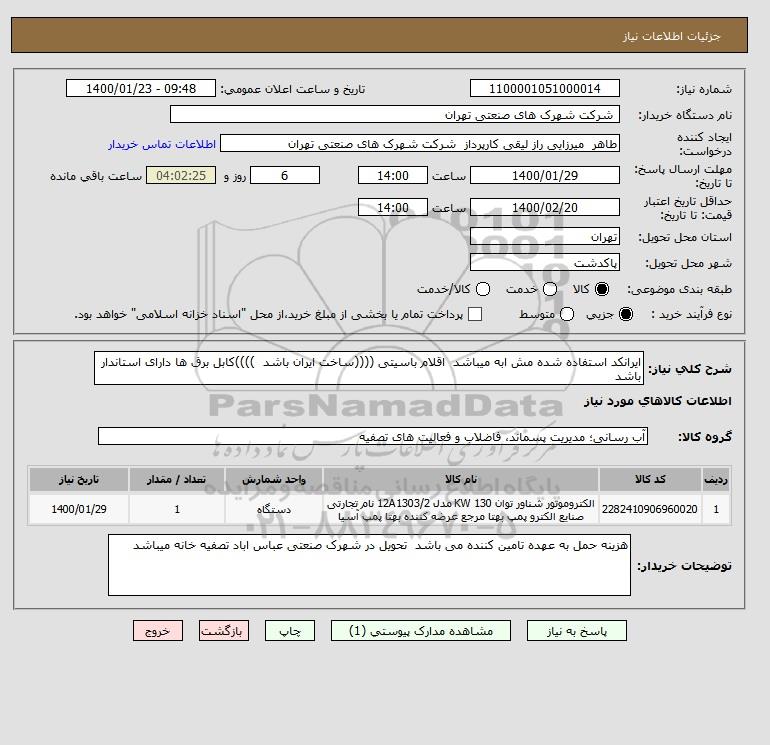Click response deadline date 1400/01/29 field
The height and width of the screenshot is (745, 770).
coord(545,175)
